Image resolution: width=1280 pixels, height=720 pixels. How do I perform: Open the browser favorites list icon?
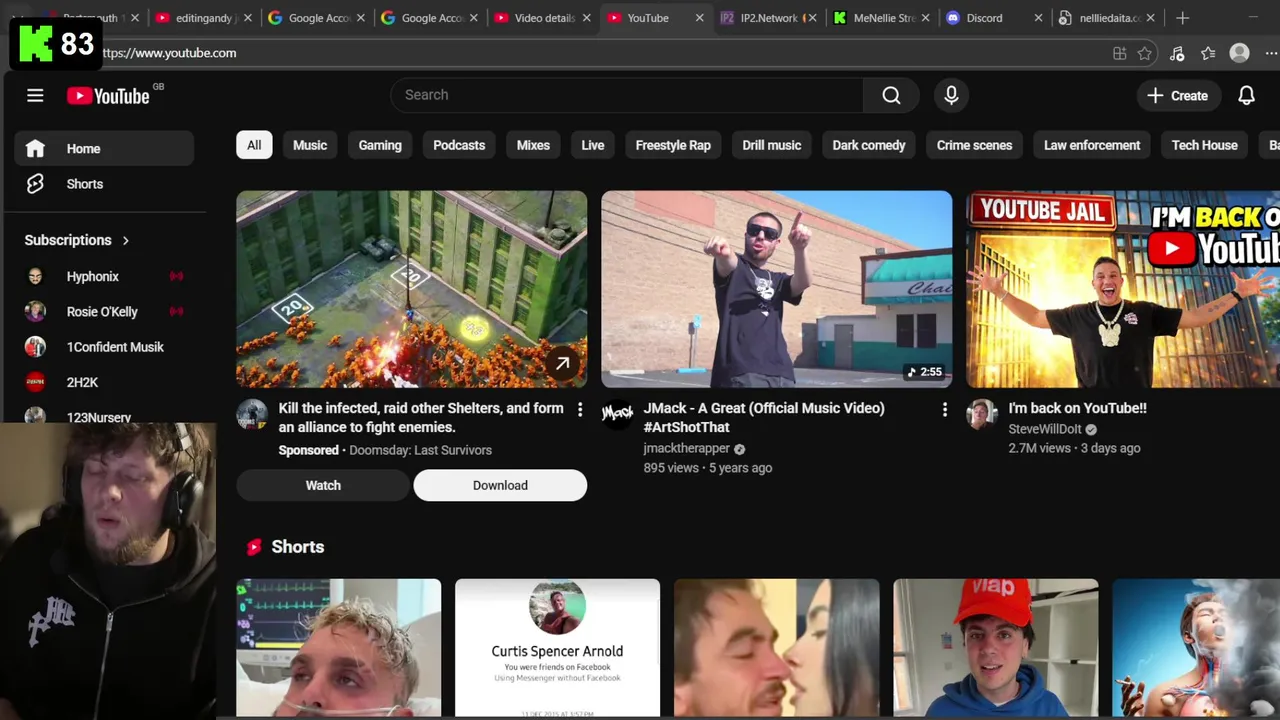[1208, 53]
